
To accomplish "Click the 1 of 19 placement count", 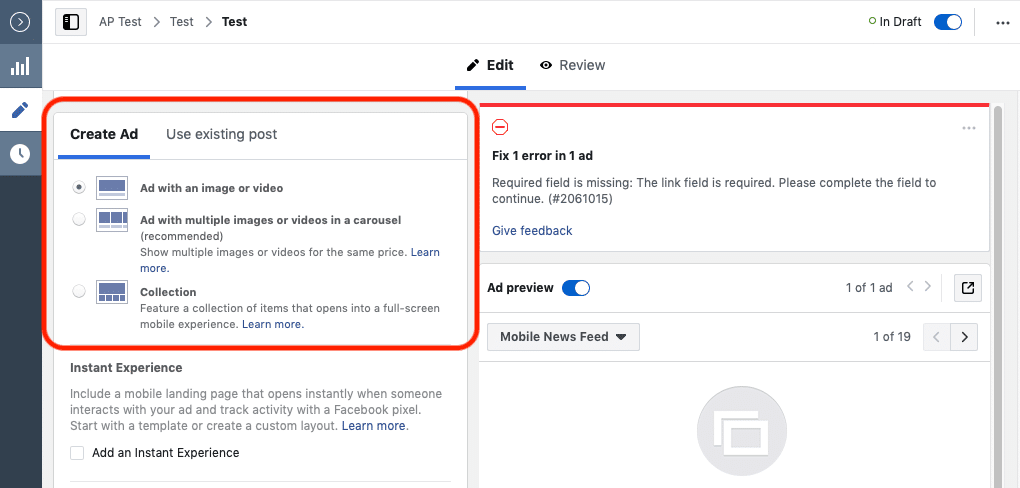I will [x=892, y=337].
